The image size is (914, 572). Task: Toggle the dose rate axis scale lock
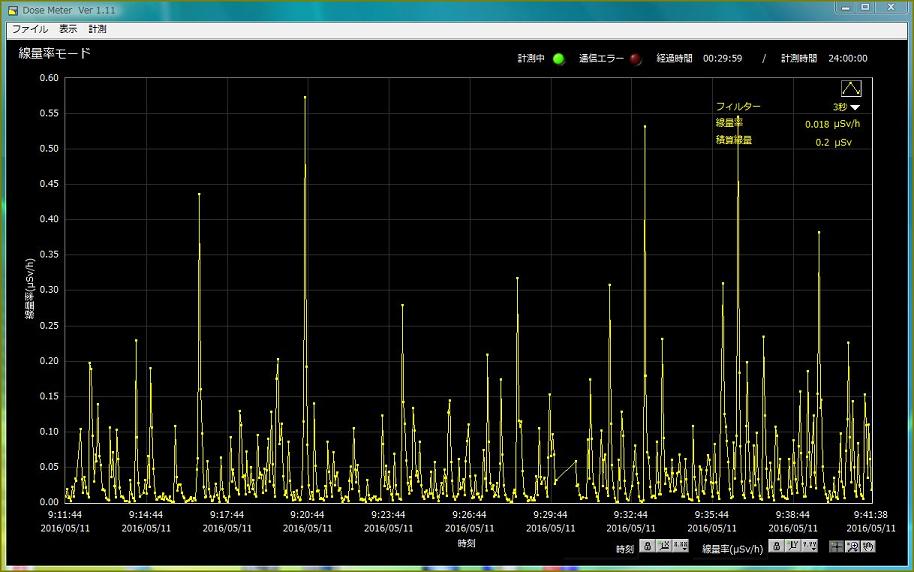tap(775, 547)
